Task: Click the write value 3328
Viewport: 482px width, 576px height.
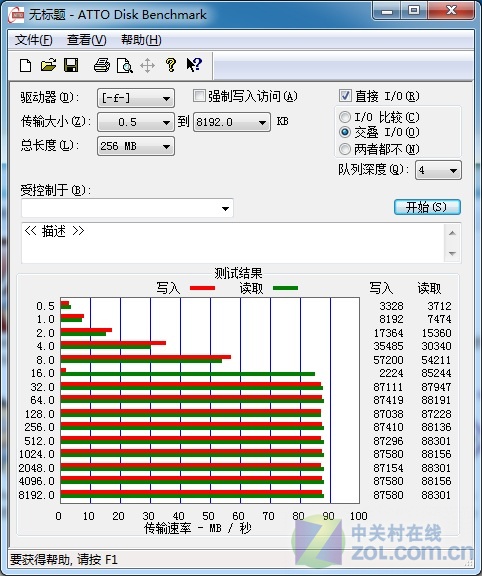Action: [391, 306]
